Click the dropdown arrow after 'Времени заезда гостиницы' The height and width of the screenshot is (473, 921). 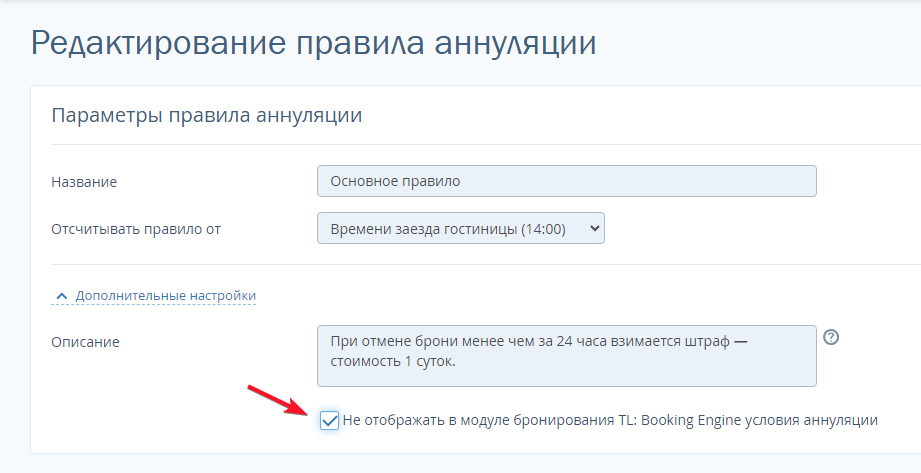(x=595, y=229)
